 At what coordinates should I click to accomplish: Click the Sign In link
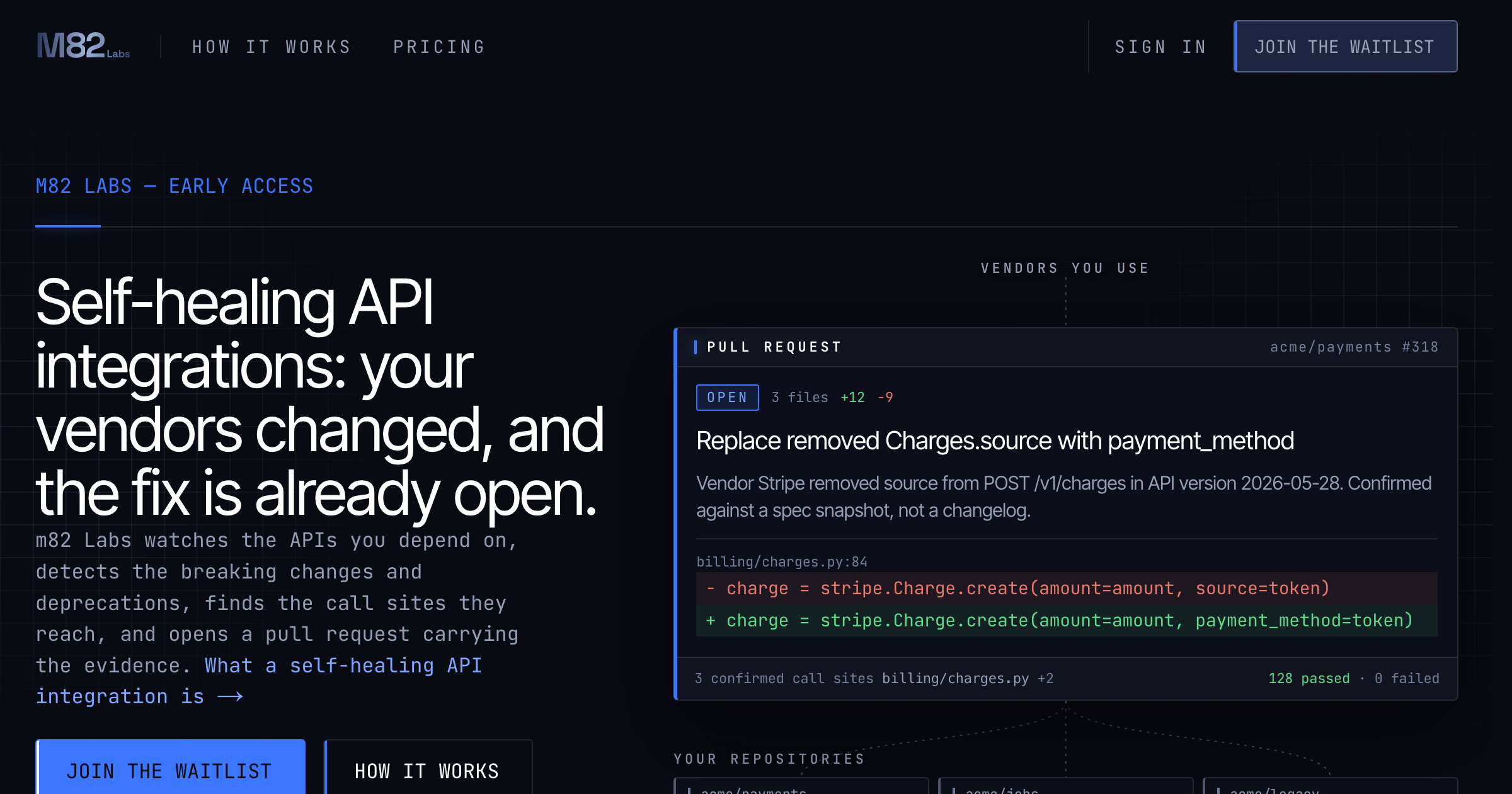click(1160, 47)
